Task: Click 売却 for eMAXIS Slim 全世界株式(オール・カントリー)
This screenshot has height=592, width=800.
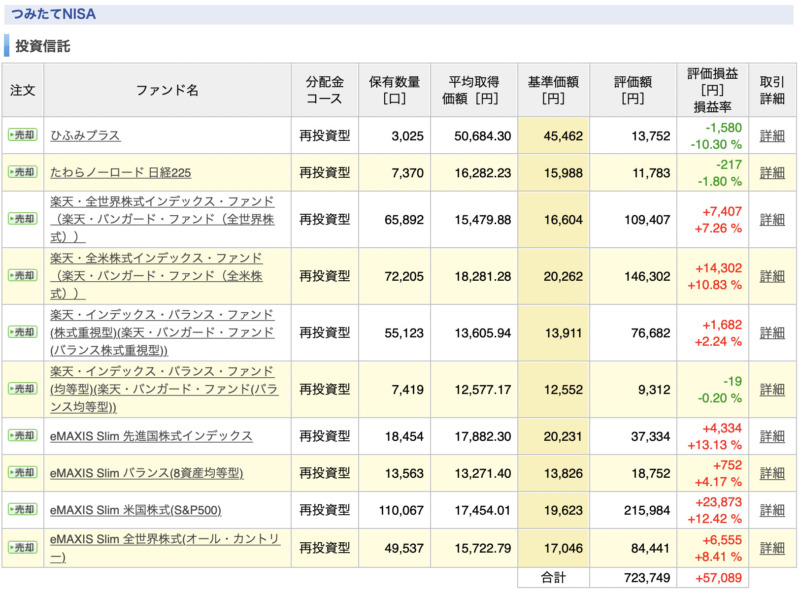Action: point(22,548)
